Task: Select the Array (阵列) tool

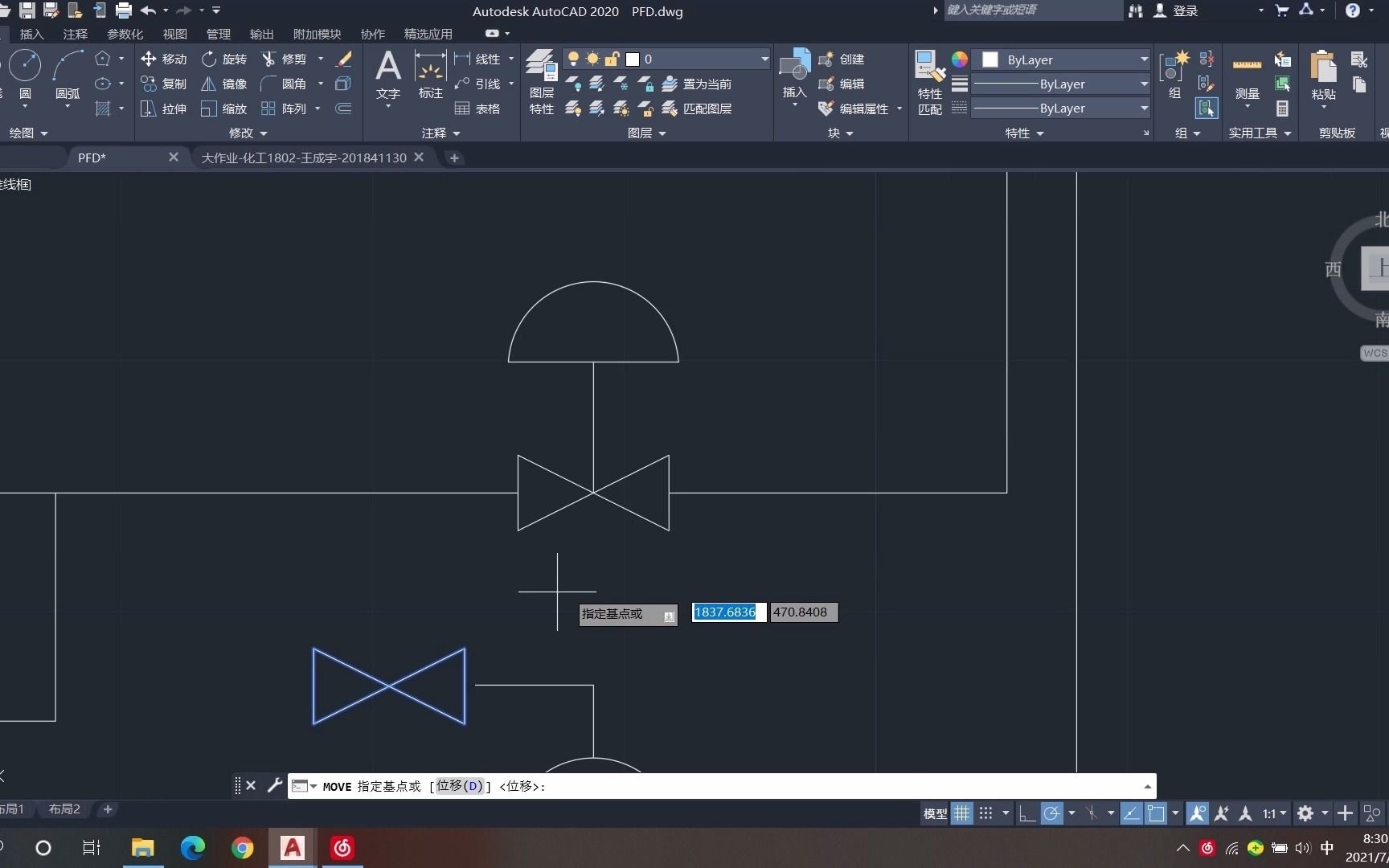Action: click(x=285, y=108)
